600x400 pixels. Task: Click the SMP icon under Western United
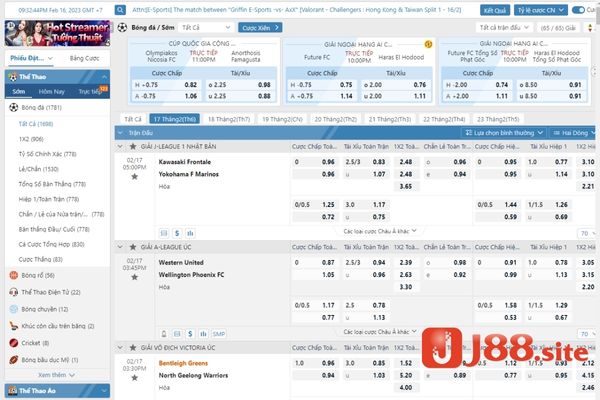(x=218, y=333)
